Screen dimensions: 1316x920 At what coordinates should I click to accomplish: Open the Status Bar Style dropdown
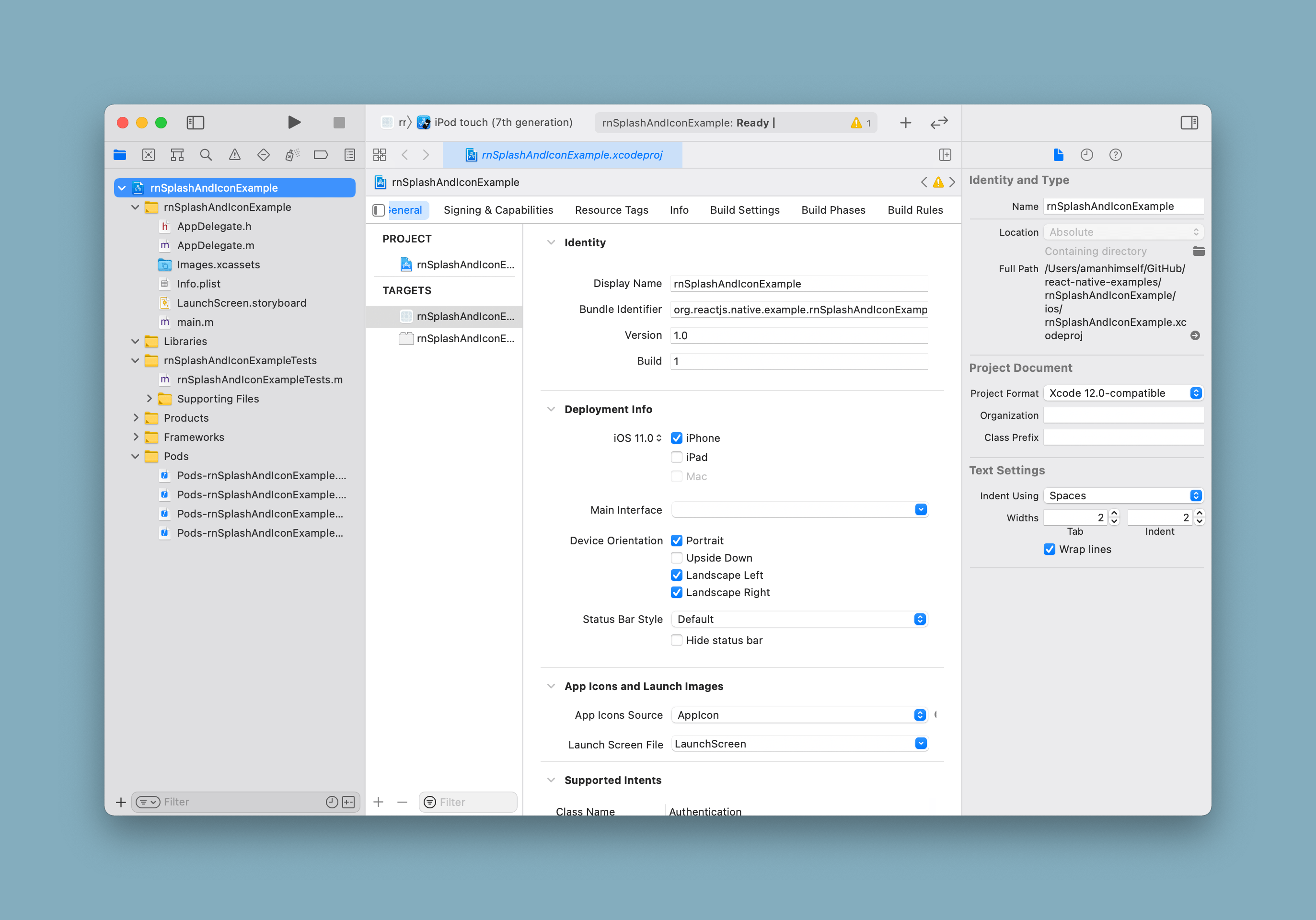pos(799,619)
